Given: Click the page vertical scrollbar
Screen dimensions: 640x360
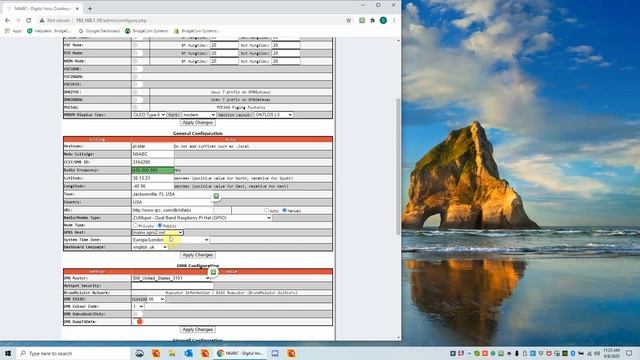Looking at the screenshot, I should (398, 166).
